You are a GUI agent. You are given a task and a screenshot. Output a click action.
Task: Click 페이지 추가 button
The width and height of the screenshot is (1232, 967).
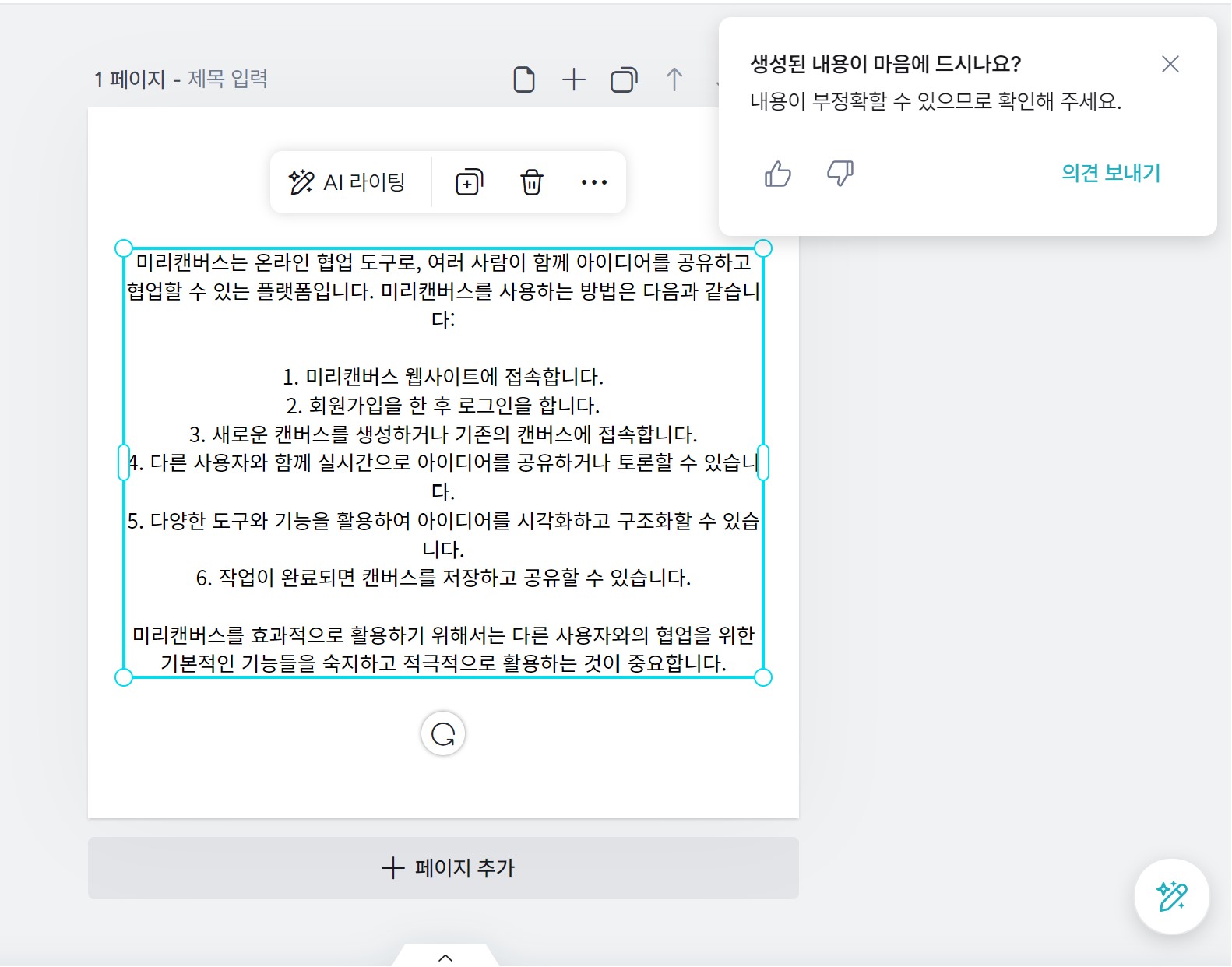(x=443, y=868)
